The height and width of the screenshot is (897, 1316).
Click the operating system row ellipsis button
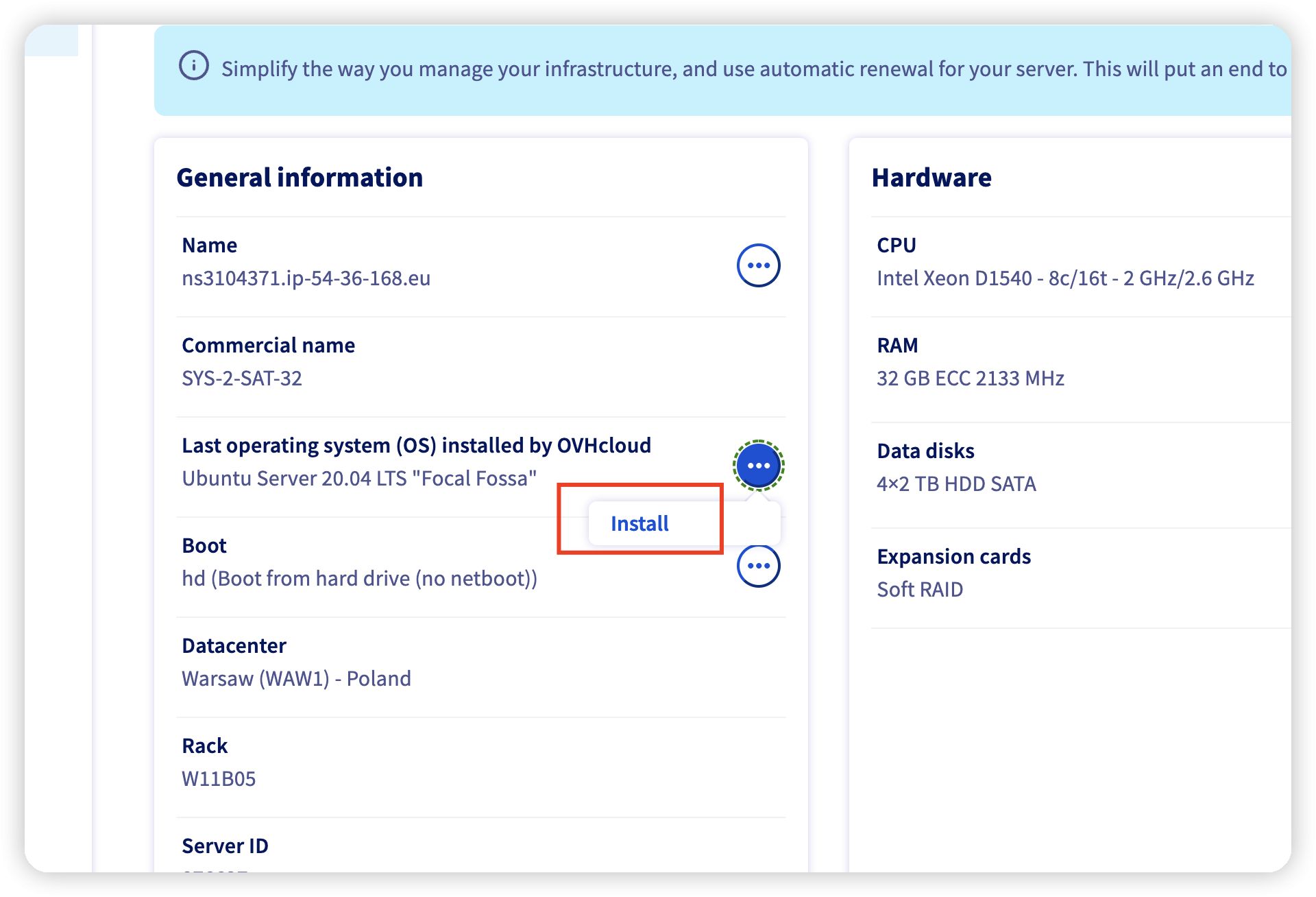[x=758, y=466]
